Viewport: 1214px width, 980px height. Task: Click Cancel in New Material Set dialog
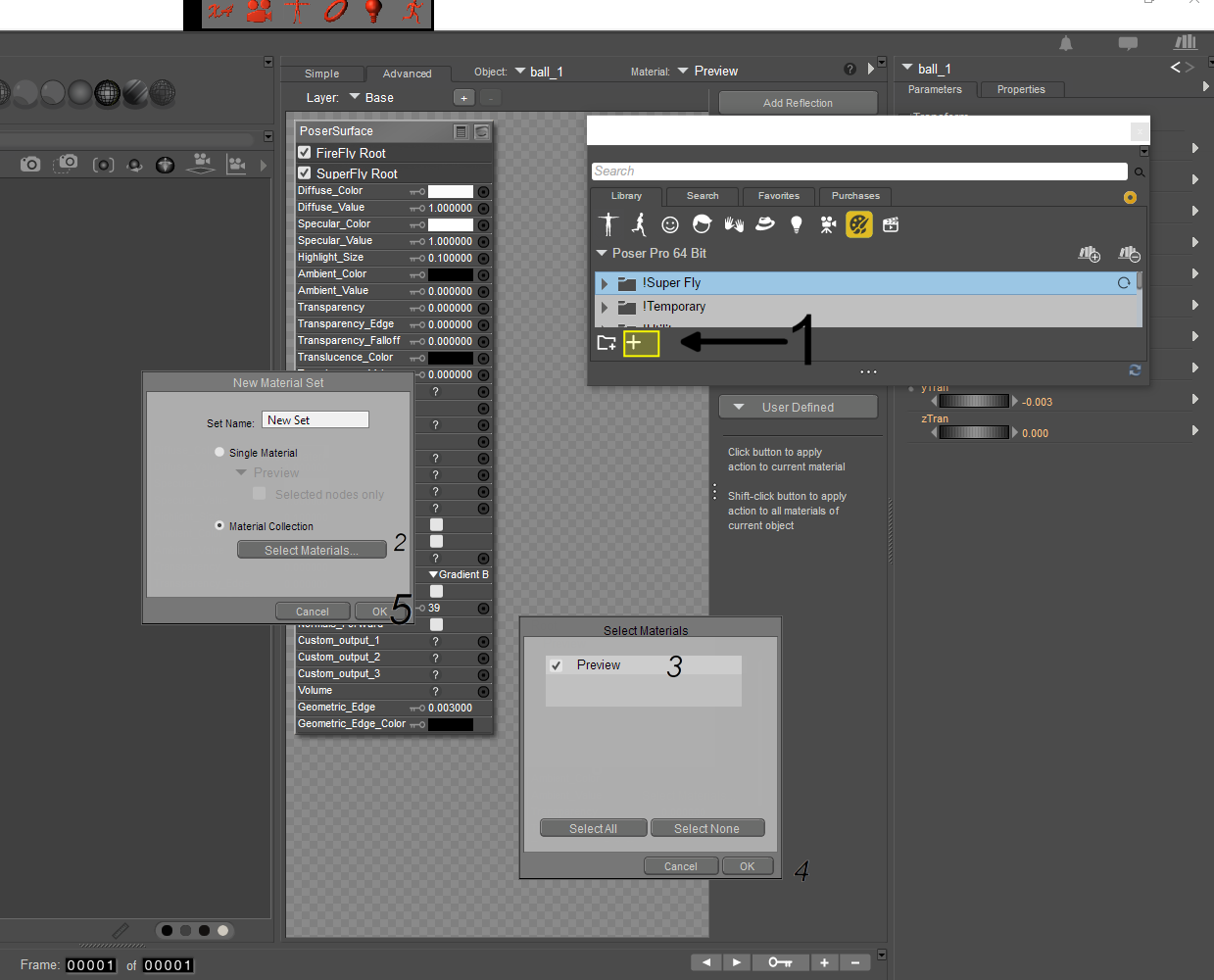click(313, 612)
